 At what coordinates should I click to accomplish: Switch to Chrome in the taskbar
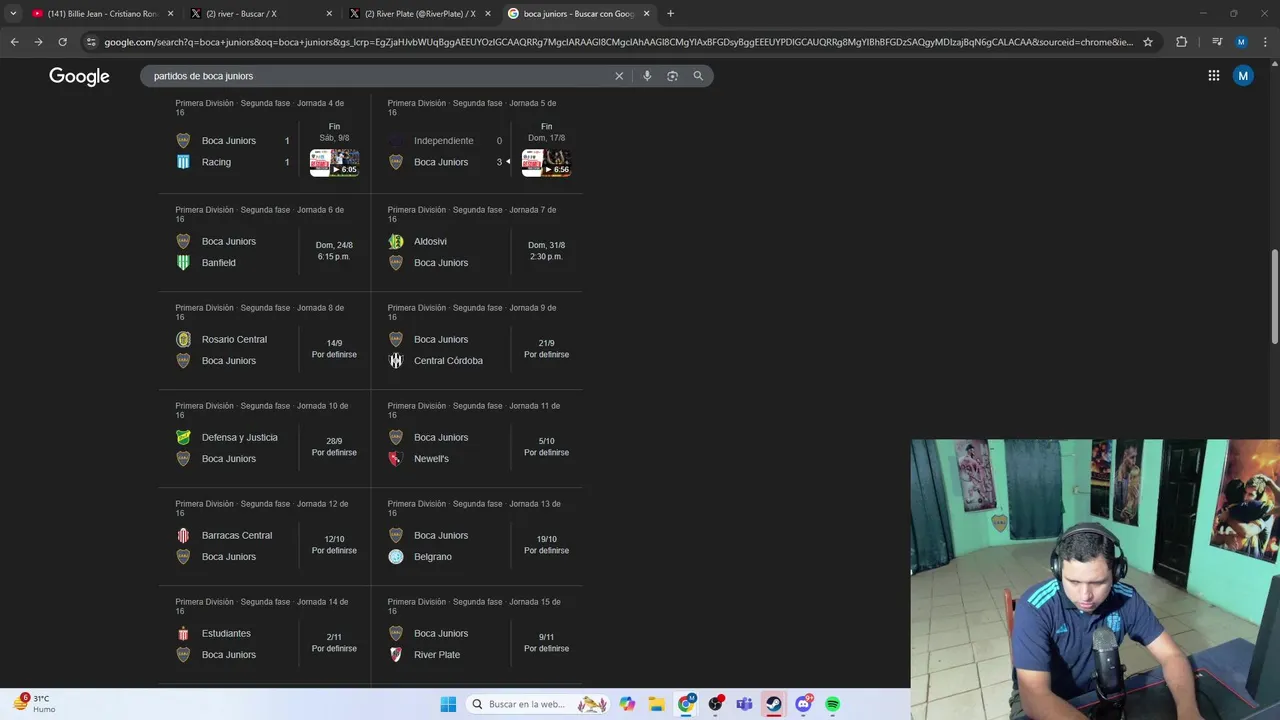tap(686, 704)
